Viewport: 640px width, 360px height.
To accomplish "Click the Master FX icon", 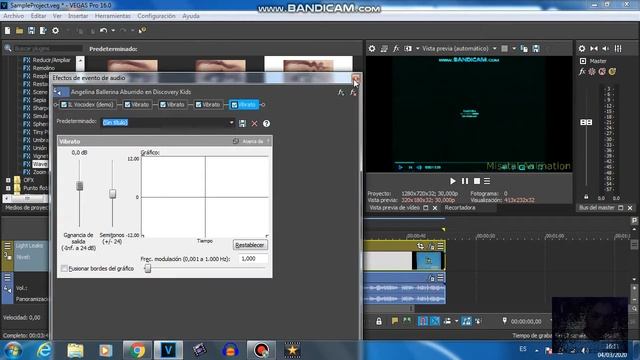I will click(582, 72).
